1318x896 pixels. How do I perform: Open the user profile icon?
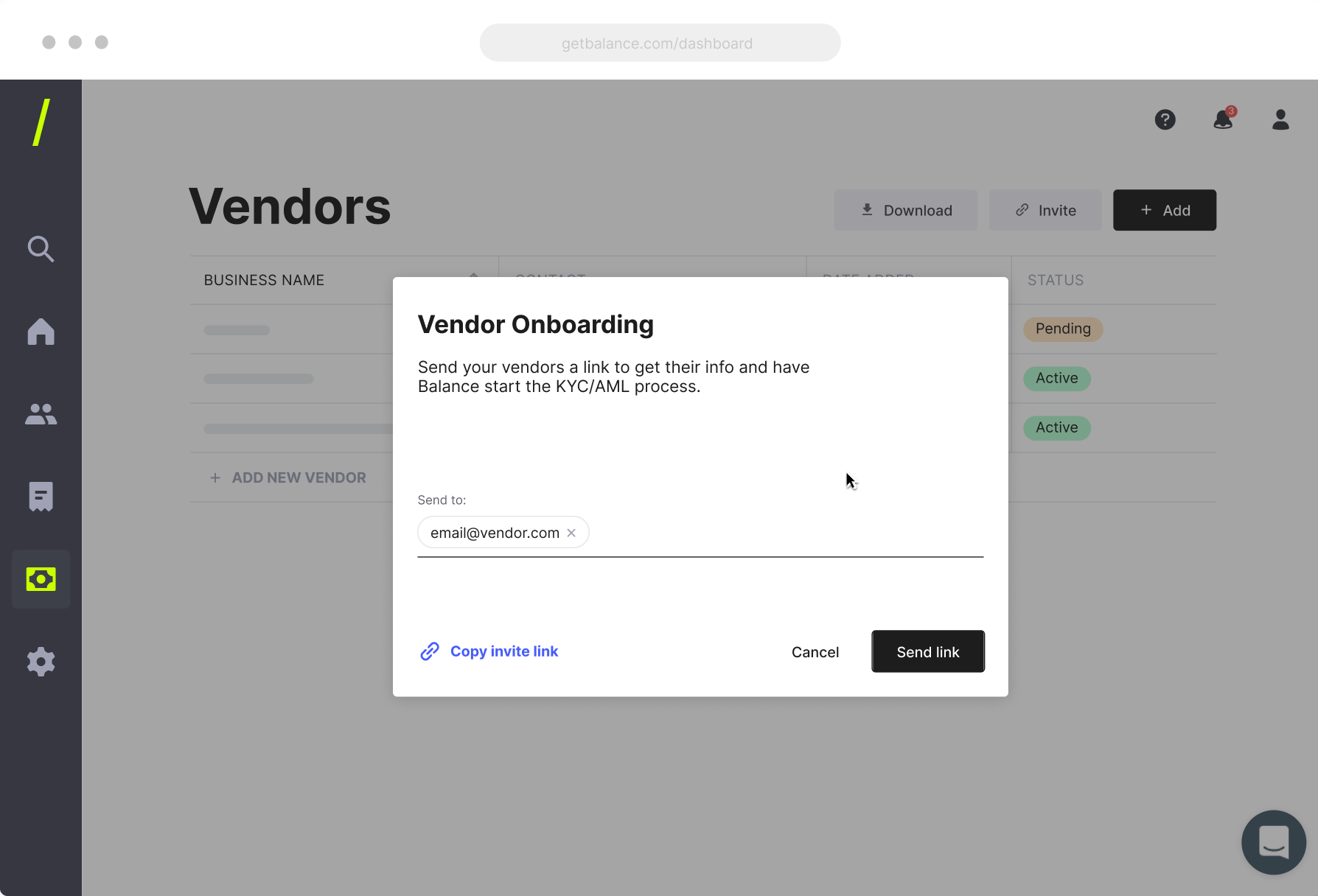tap(1280, 119)
